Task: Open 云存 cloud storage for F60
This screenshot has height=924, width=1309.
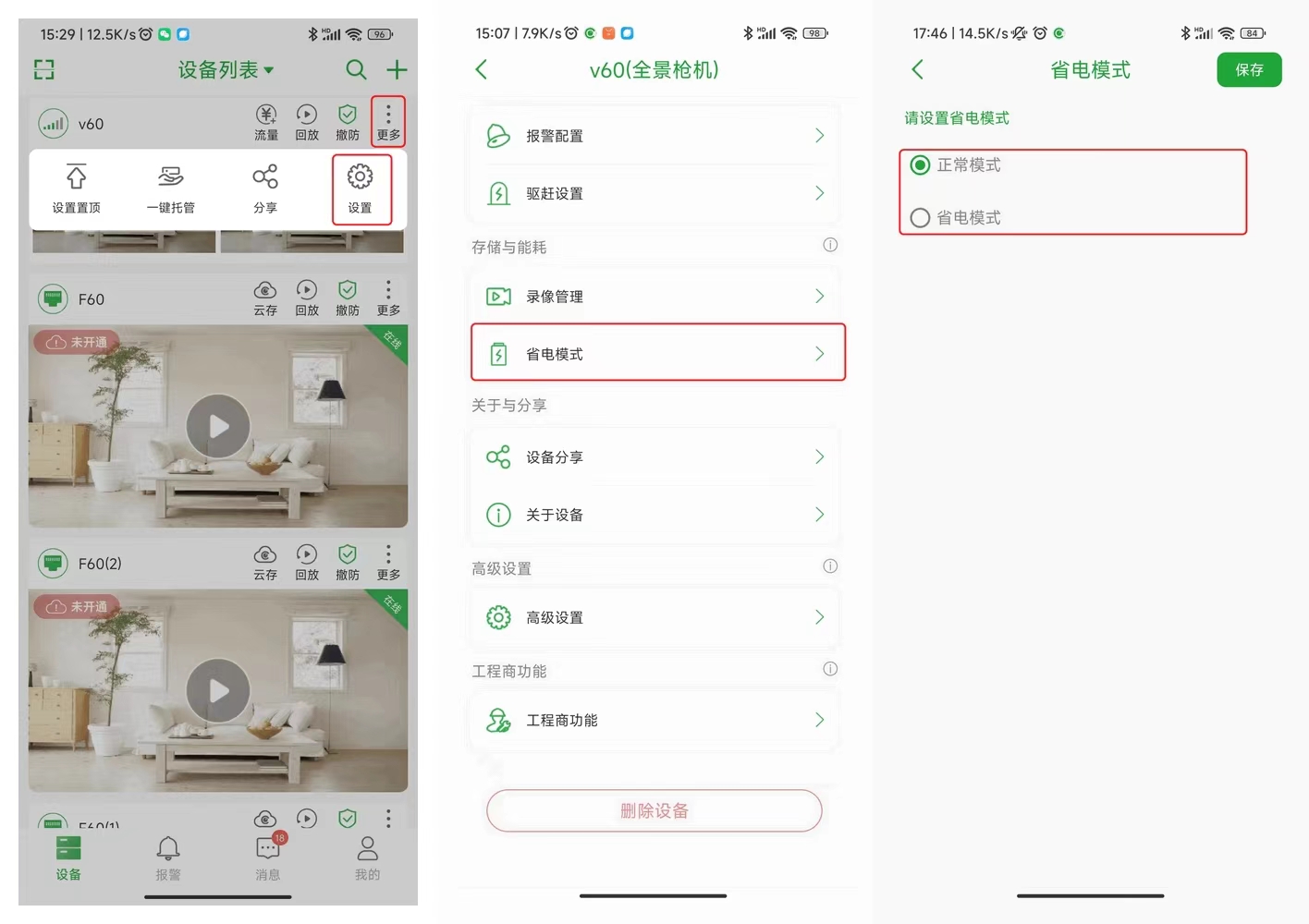Action: 265,290
